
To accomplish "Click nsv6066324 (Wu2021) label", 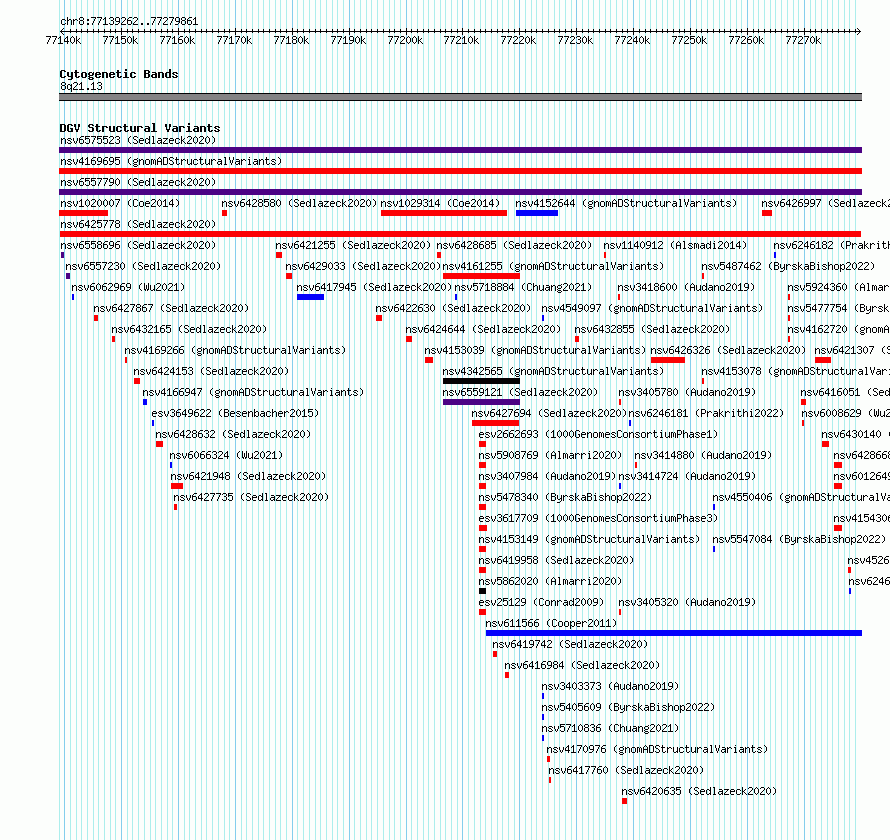I will tap(226, 455).
